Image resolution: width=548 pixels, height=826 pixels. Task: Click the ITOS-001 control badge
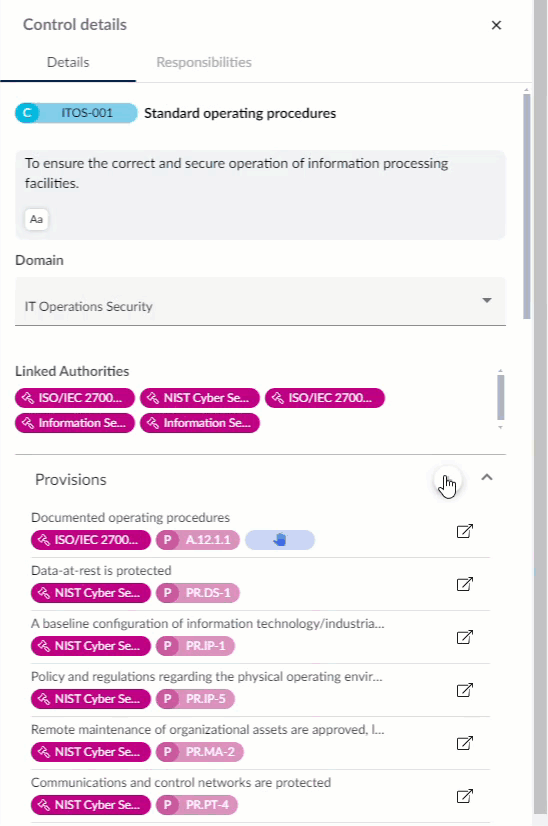[76, 113]
